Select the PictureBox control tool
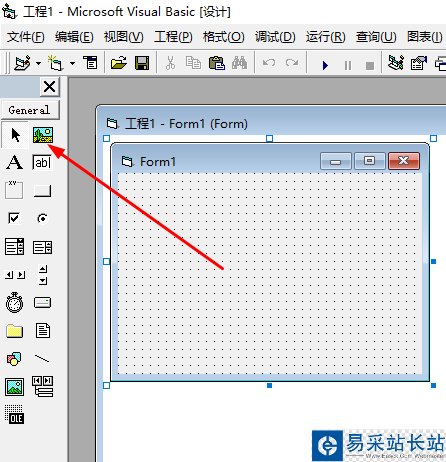 (43, 135)
